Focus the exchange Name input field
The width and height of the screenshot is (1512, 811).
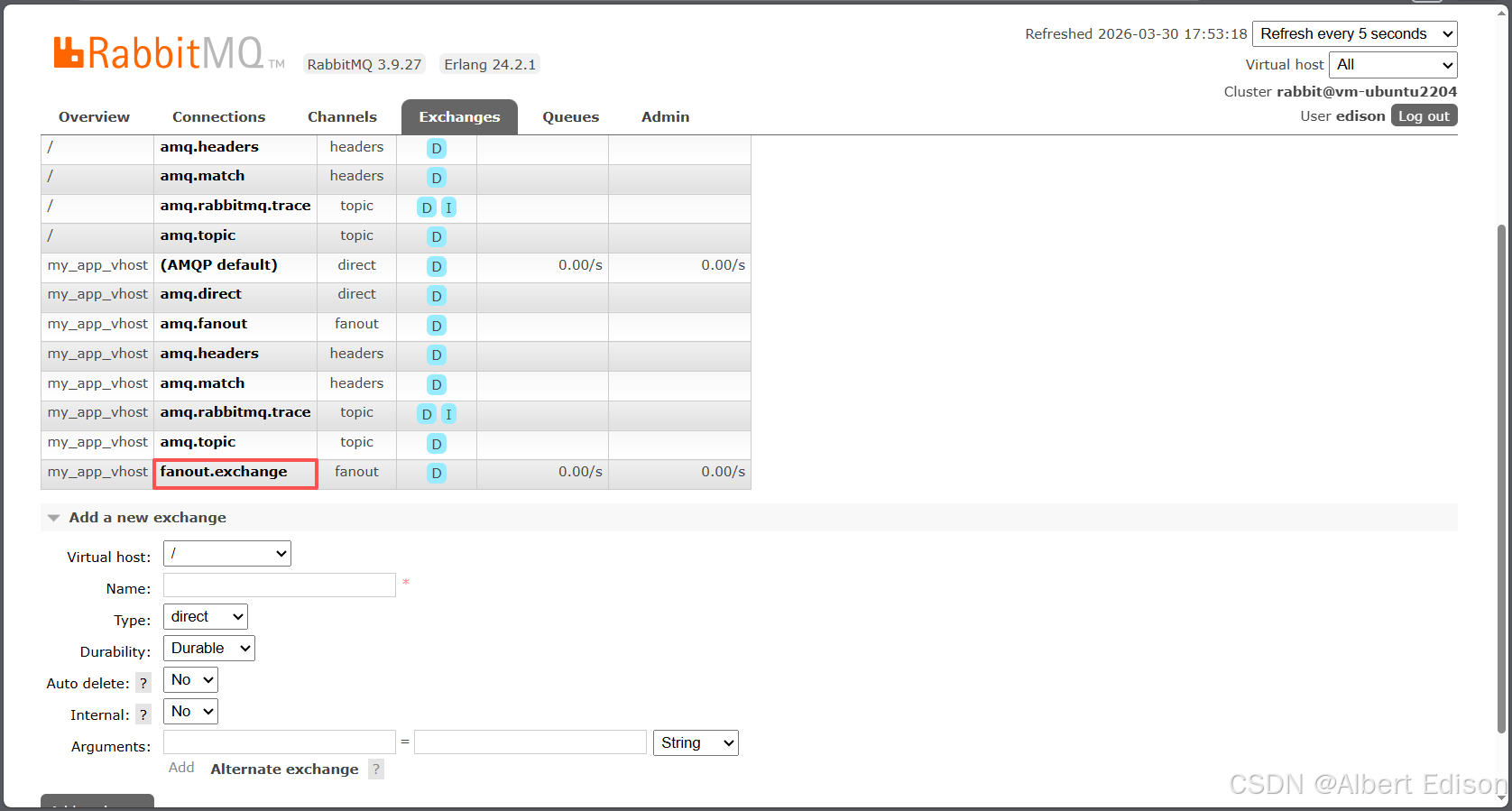coord(280,585)
